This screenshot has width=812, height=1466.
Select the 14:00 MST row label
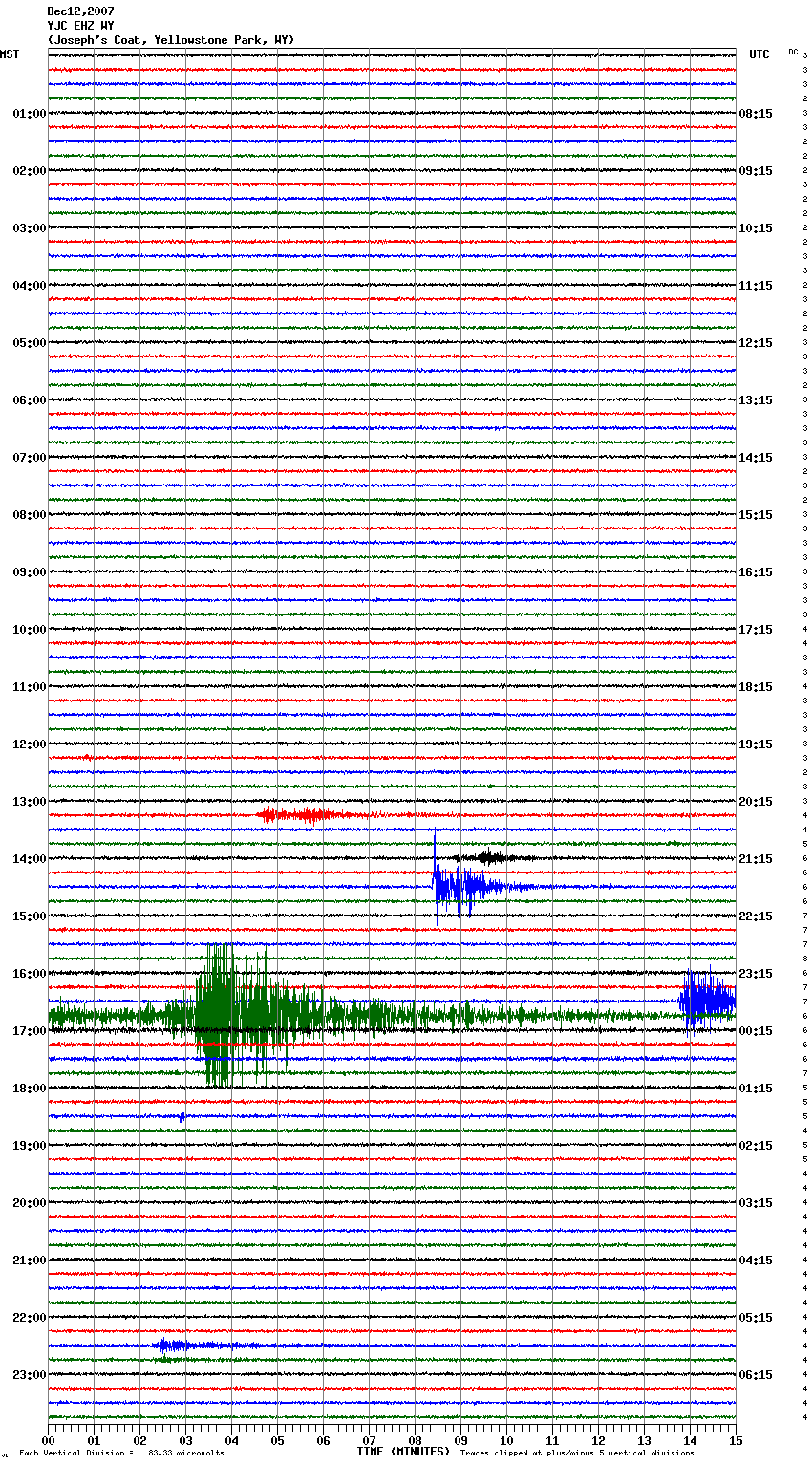coord(30,859)
